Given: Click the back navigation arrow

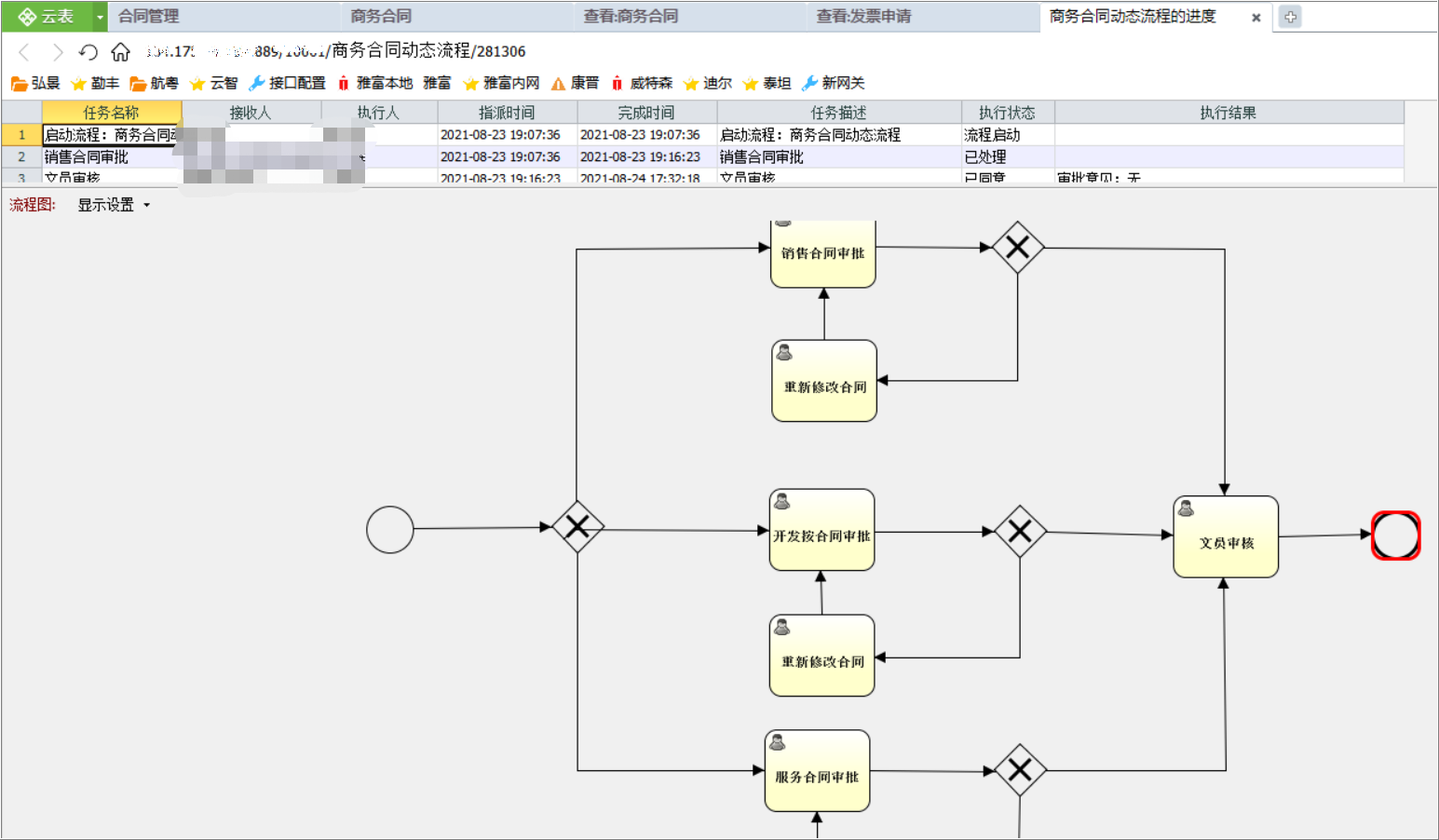Looking at the screenshot, I should click(24, 52).
